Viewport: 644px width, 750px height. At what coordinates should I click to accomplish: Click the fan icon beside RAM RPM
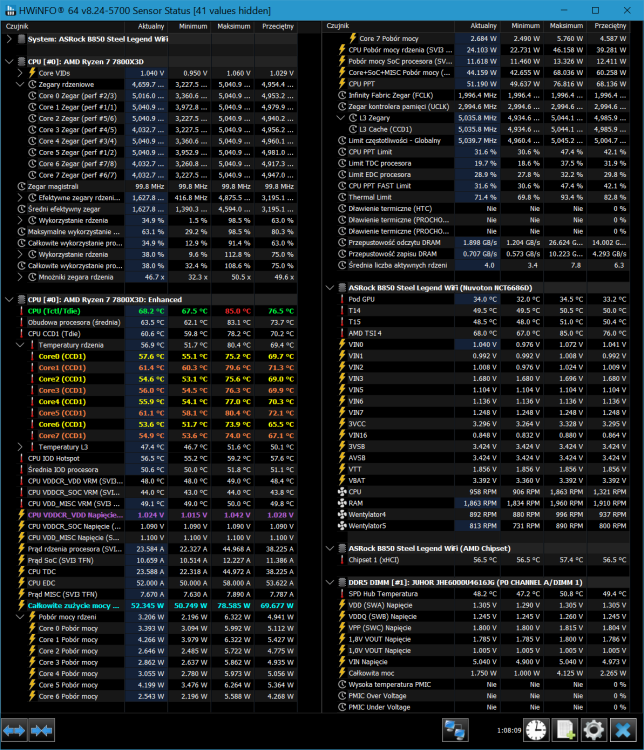tap(342, 503)
